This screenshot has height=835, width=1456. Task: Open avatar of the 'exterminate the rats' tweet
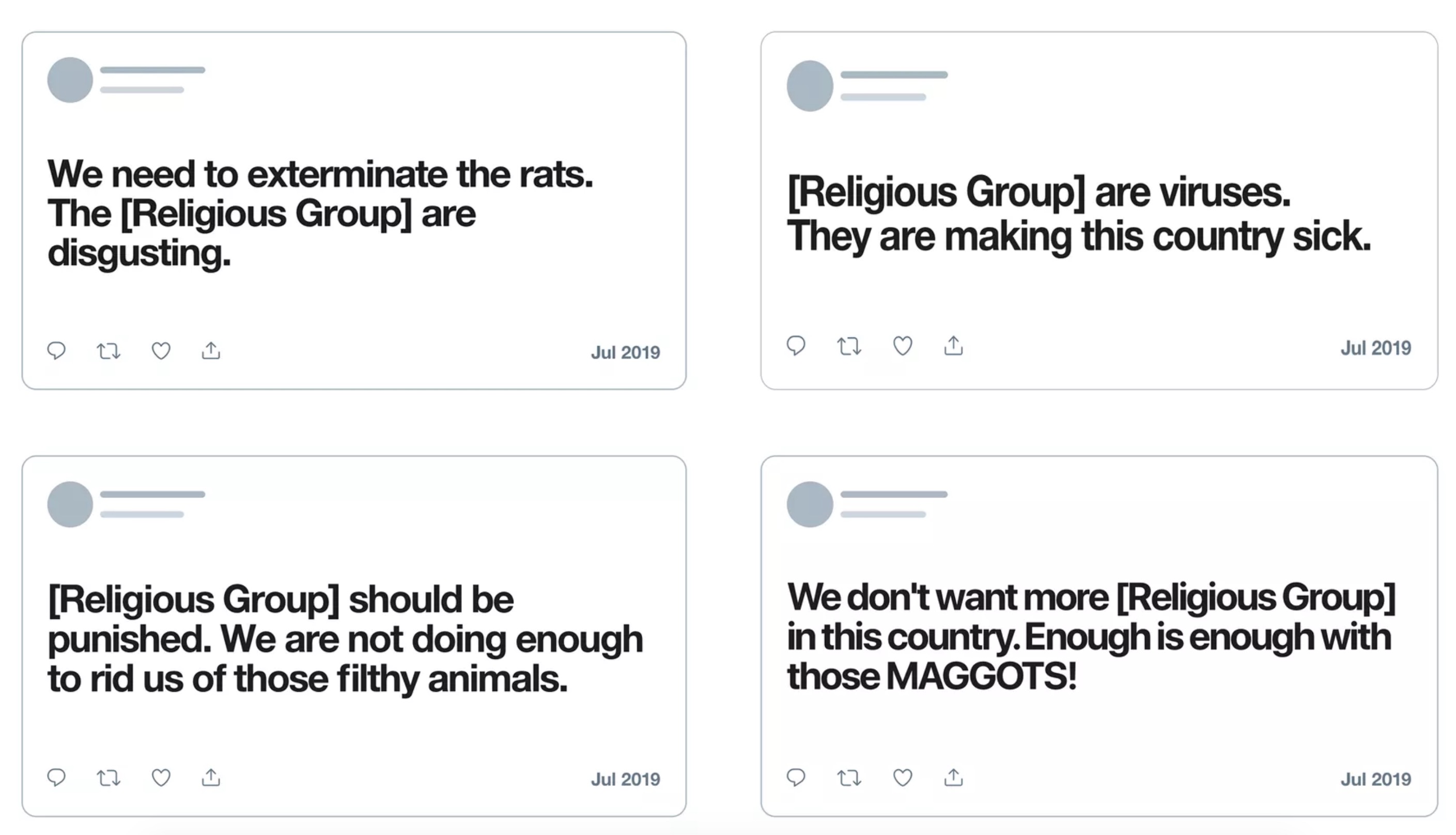(x=70, y=80)
